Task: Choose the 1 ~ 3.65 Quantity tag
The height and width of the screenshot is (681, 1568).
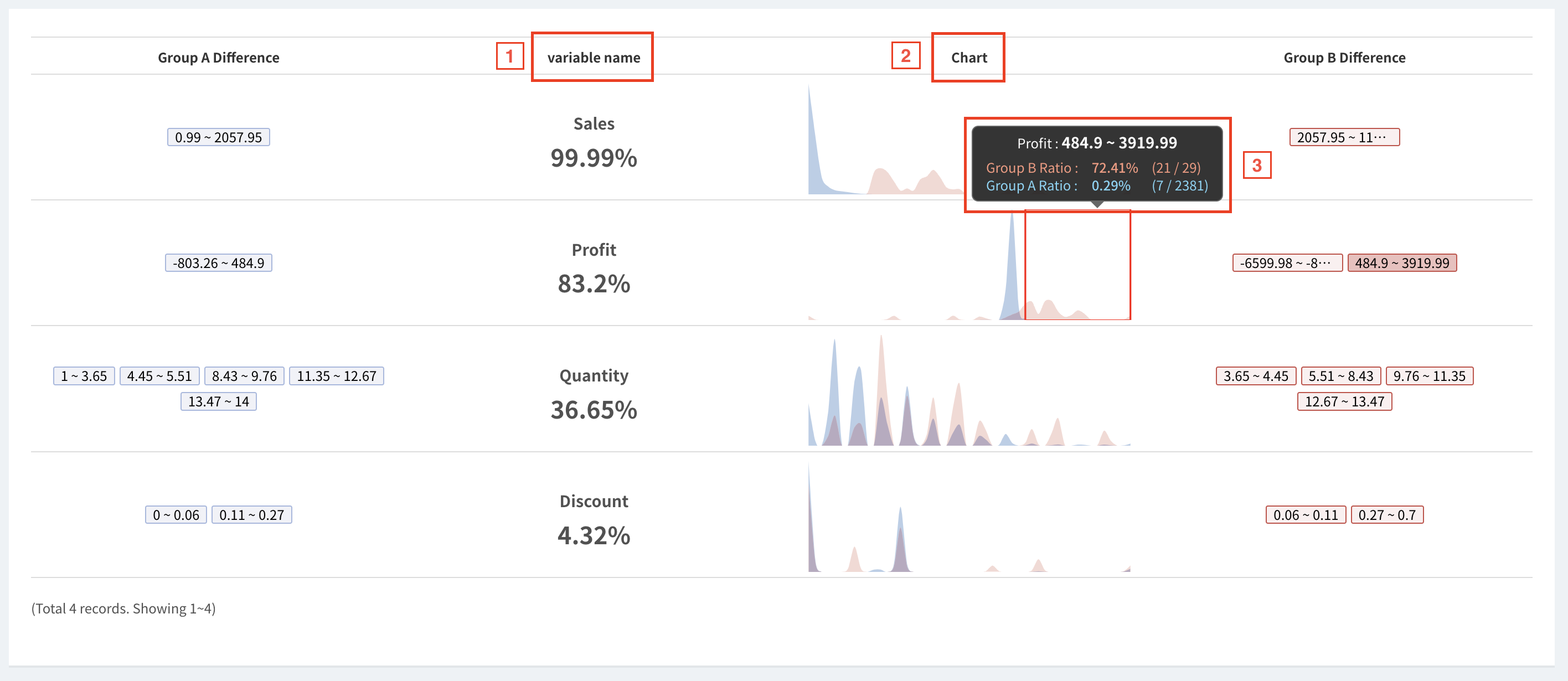Action: click(84, 376)
